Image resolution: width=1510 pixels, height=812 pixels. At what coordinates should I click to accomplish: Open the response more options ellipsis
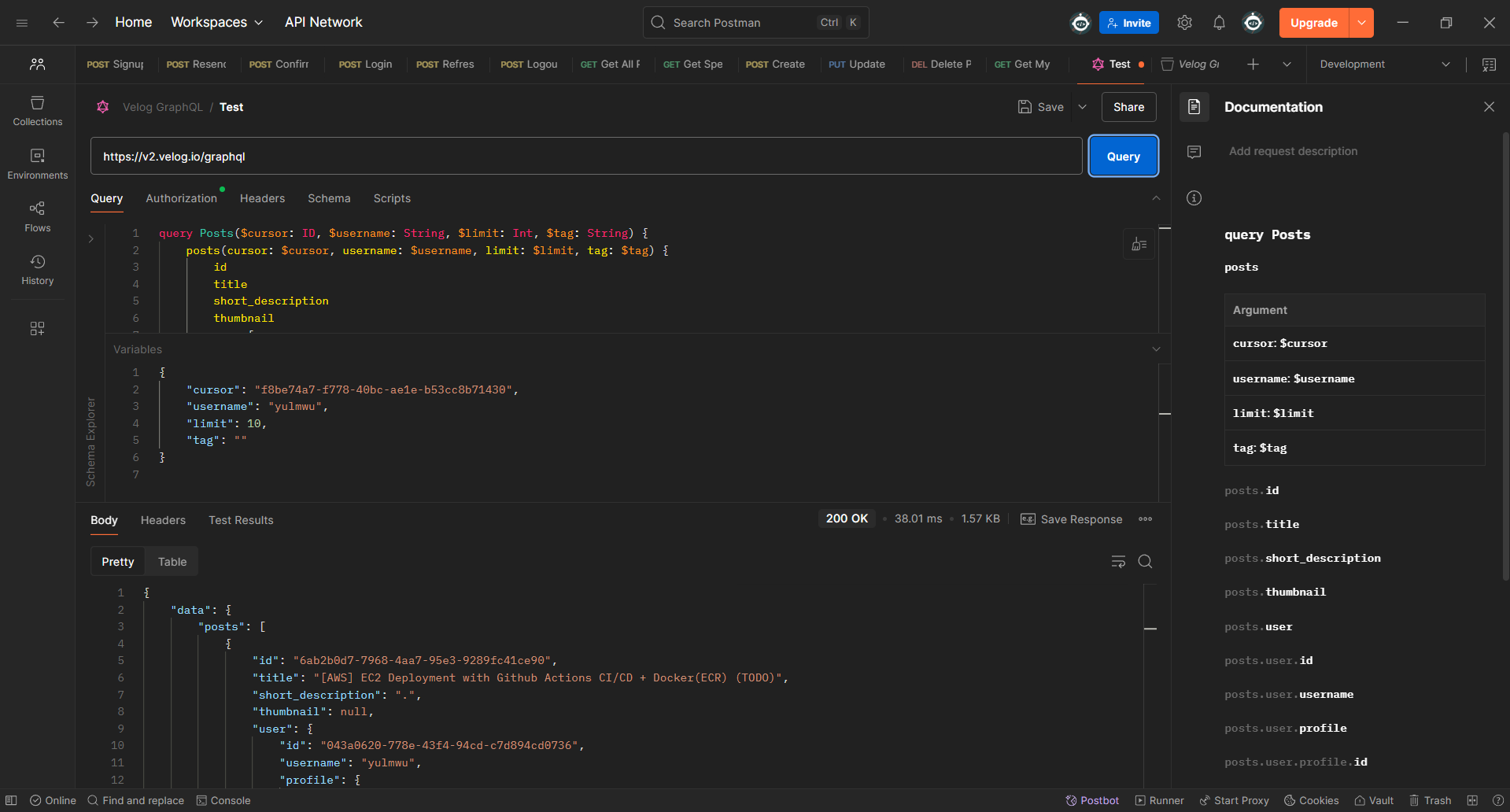(x=1146, y=519)
